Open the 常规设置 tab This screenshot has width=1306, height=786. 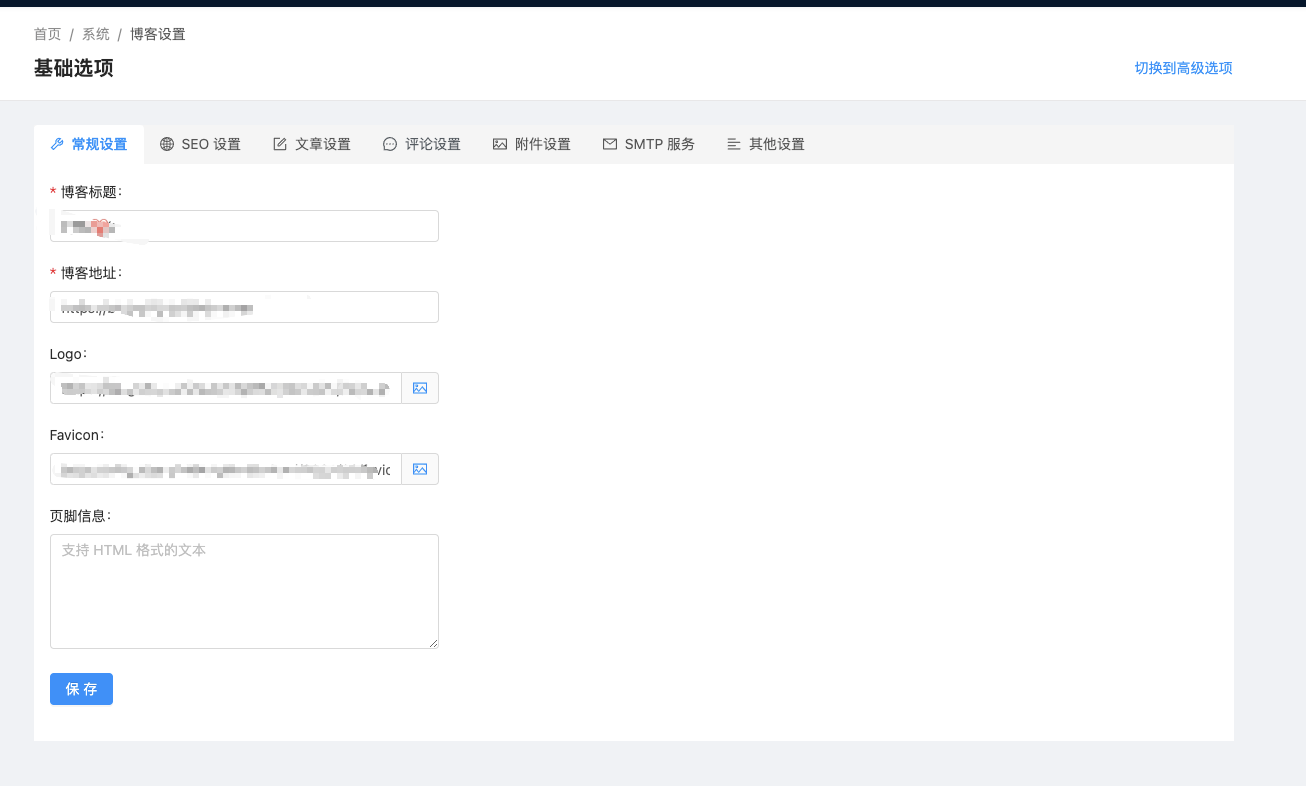(89, 144)
